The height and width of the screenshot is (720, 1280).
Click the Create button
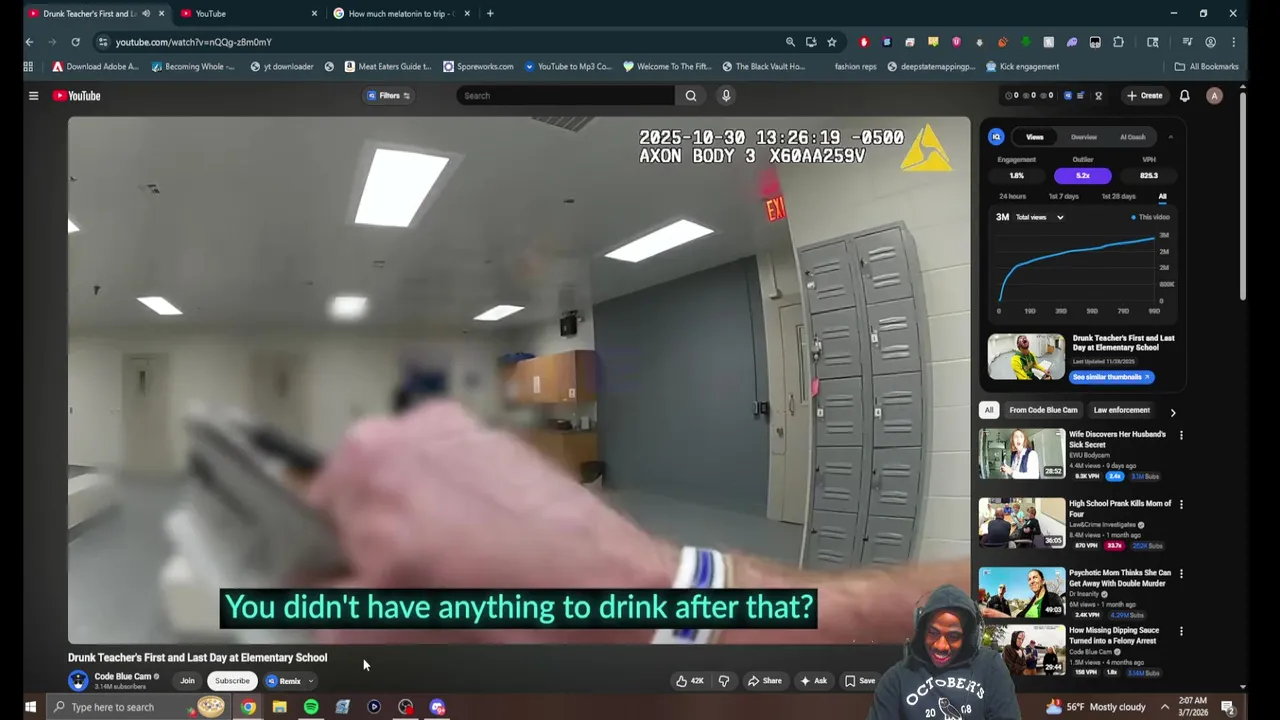[1145, 96]
